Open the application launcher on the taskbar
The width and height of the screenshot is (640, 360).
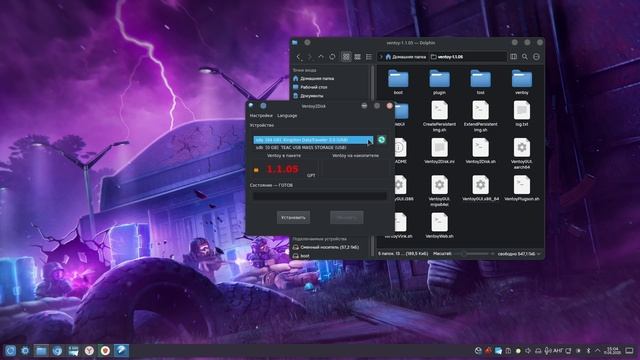pyautogui.click(x=10, y=351)
